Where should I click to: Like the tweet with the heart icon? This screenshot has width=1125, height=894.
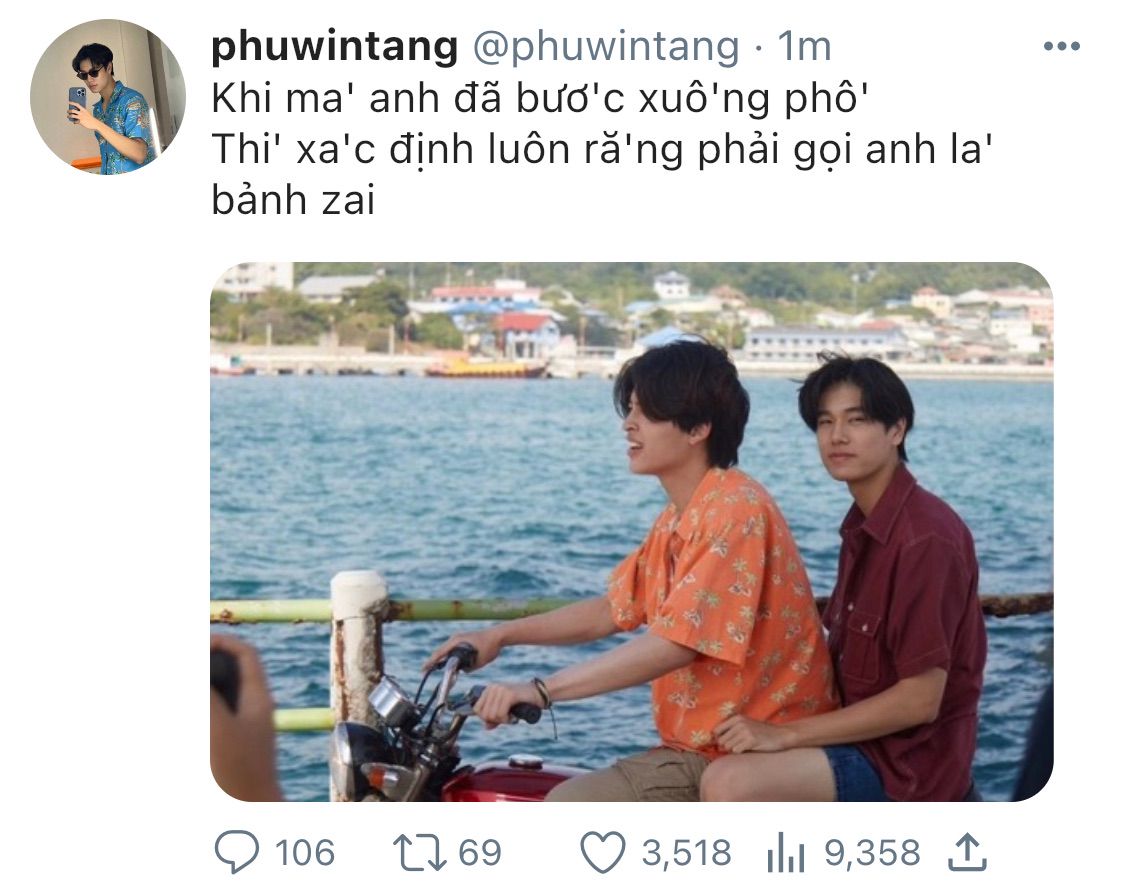(602, 852)
